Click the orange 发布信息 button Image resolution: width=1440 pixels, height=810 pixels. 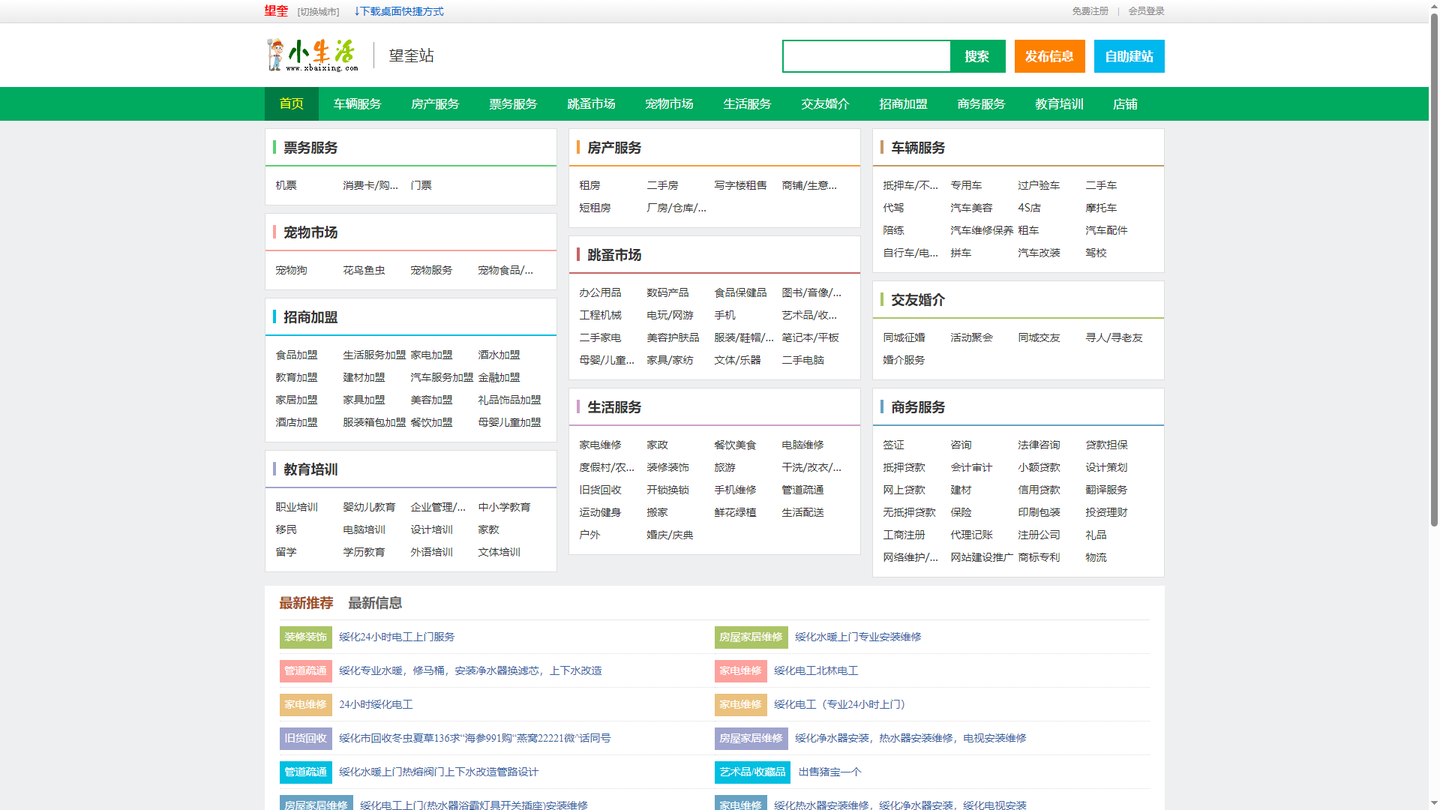coord(1049,56)
